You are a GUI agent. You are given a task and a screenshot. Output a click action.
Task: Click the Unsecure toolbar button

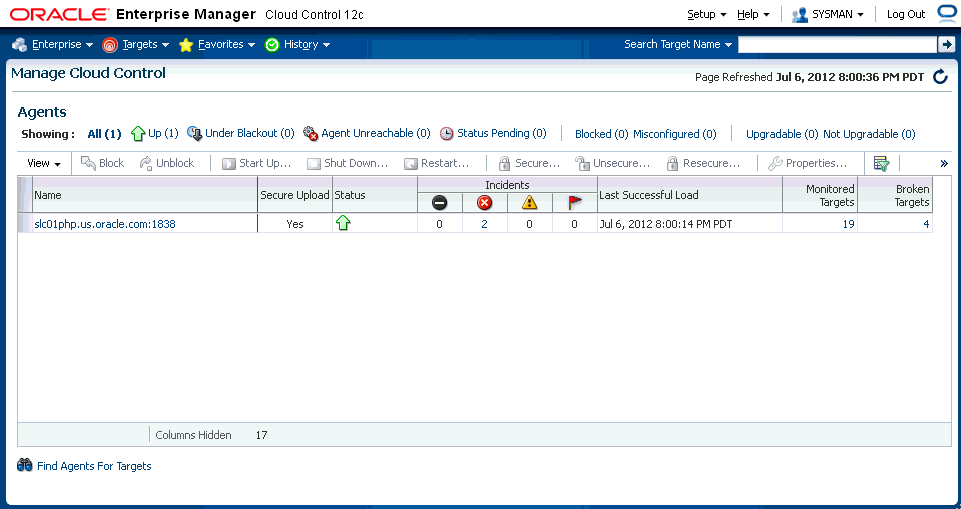click(x=612, y=164)
